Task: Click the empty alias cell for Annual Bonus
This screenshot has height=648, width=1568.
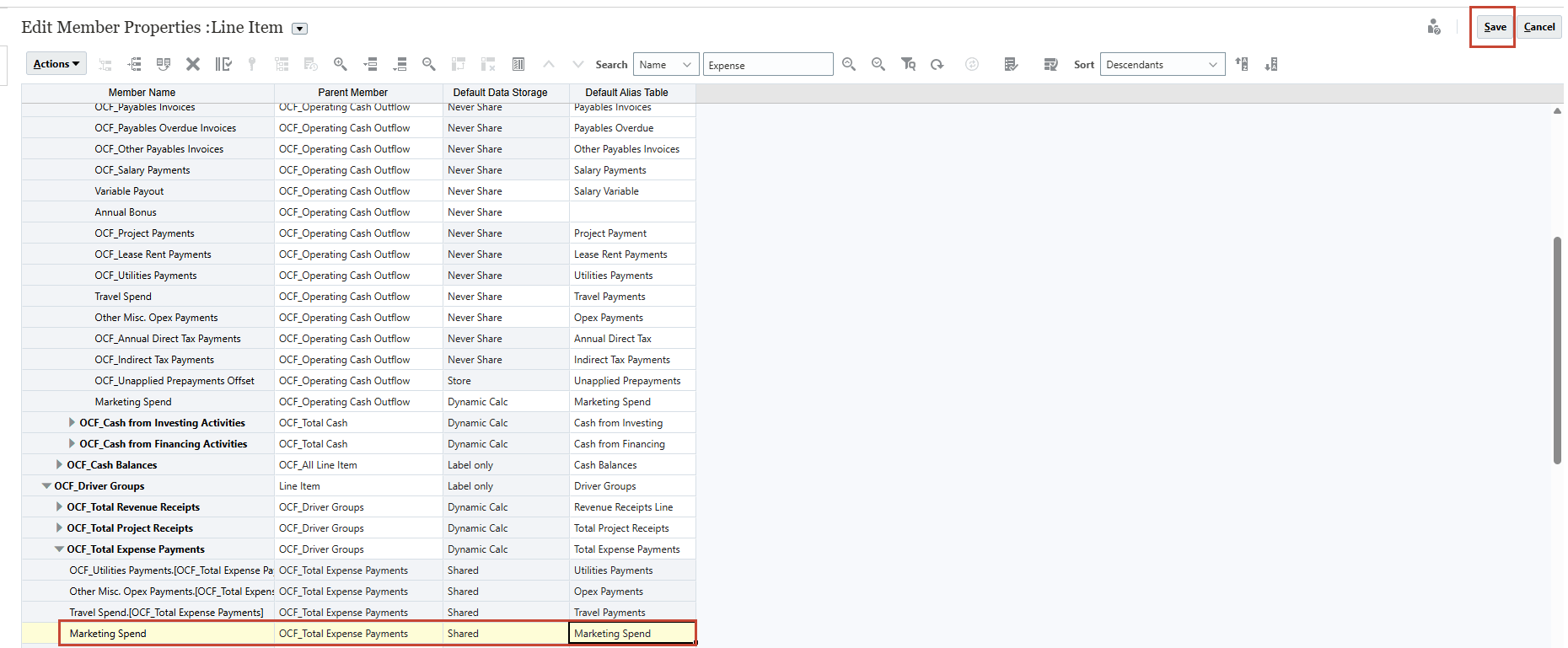Action: (632, 212)
